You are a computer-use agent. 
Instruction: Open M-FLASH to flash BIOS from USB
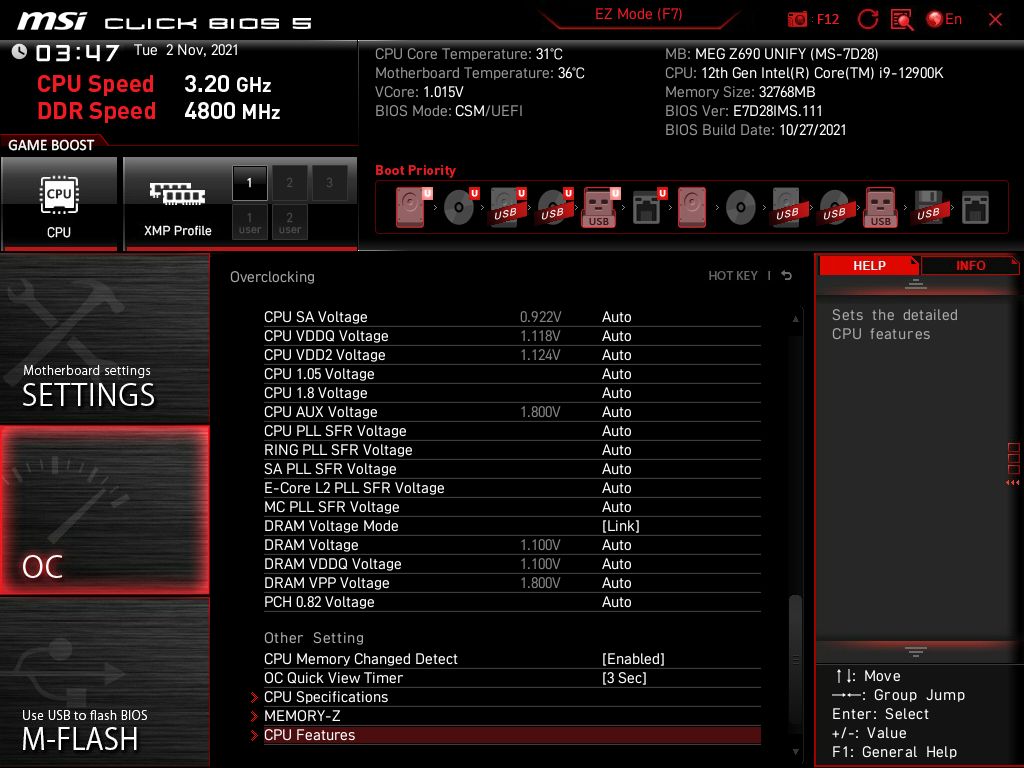[x=104, y=682]
